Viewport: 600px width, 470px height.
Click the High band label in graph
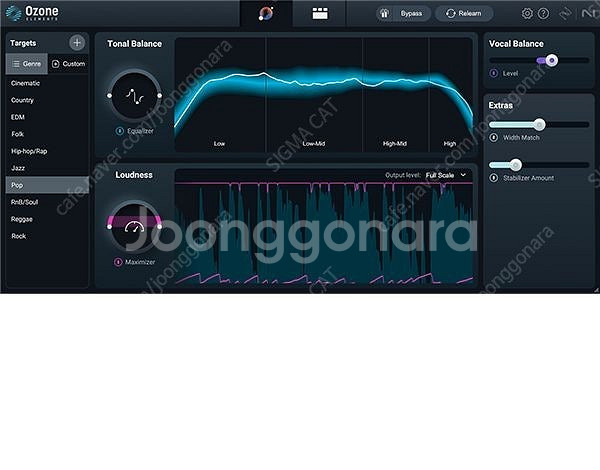pyautogui.click(x=450, y=144)
